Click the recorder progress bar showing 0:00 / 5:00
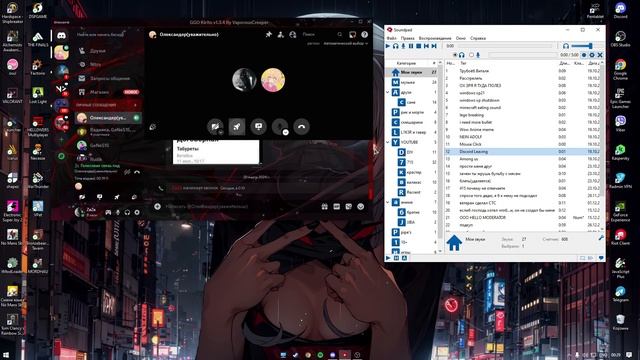The width and height of the screenshot is (640, 360). click(523, 55)
